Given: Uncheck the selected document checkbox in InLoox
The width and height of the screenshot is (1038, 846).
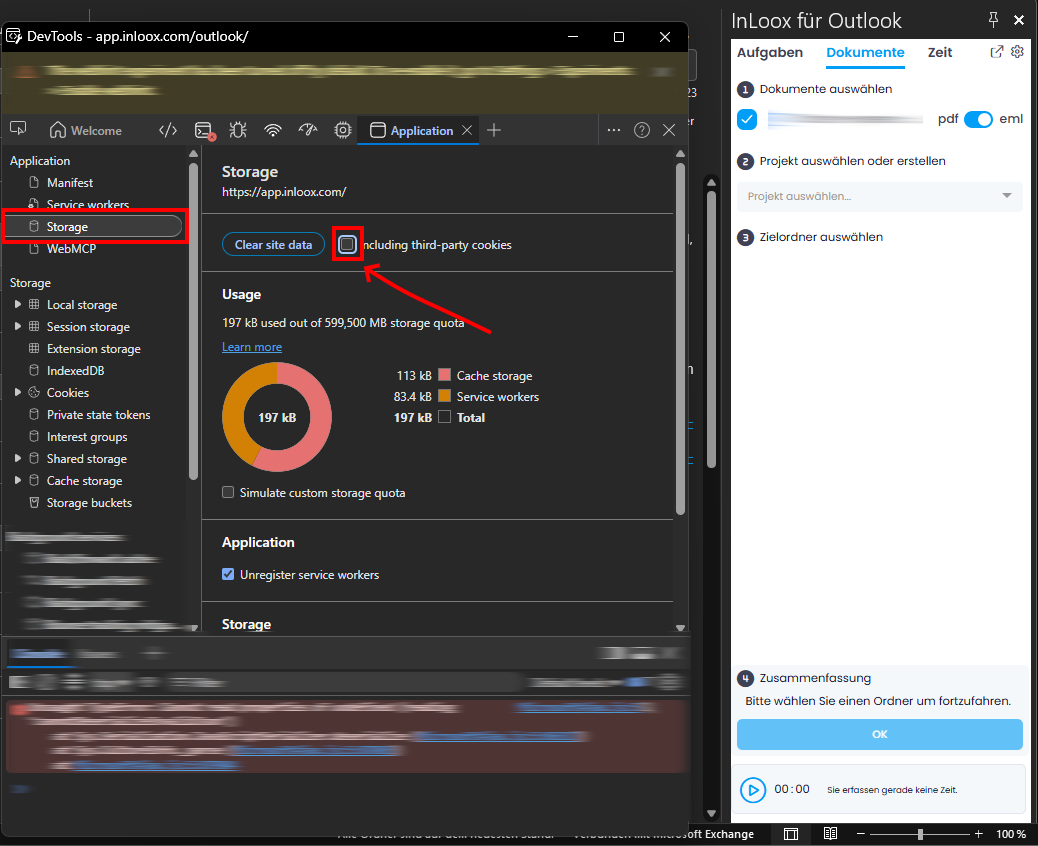Looking at the screenshot, I should pyautogui.click(x=747, y=119).
